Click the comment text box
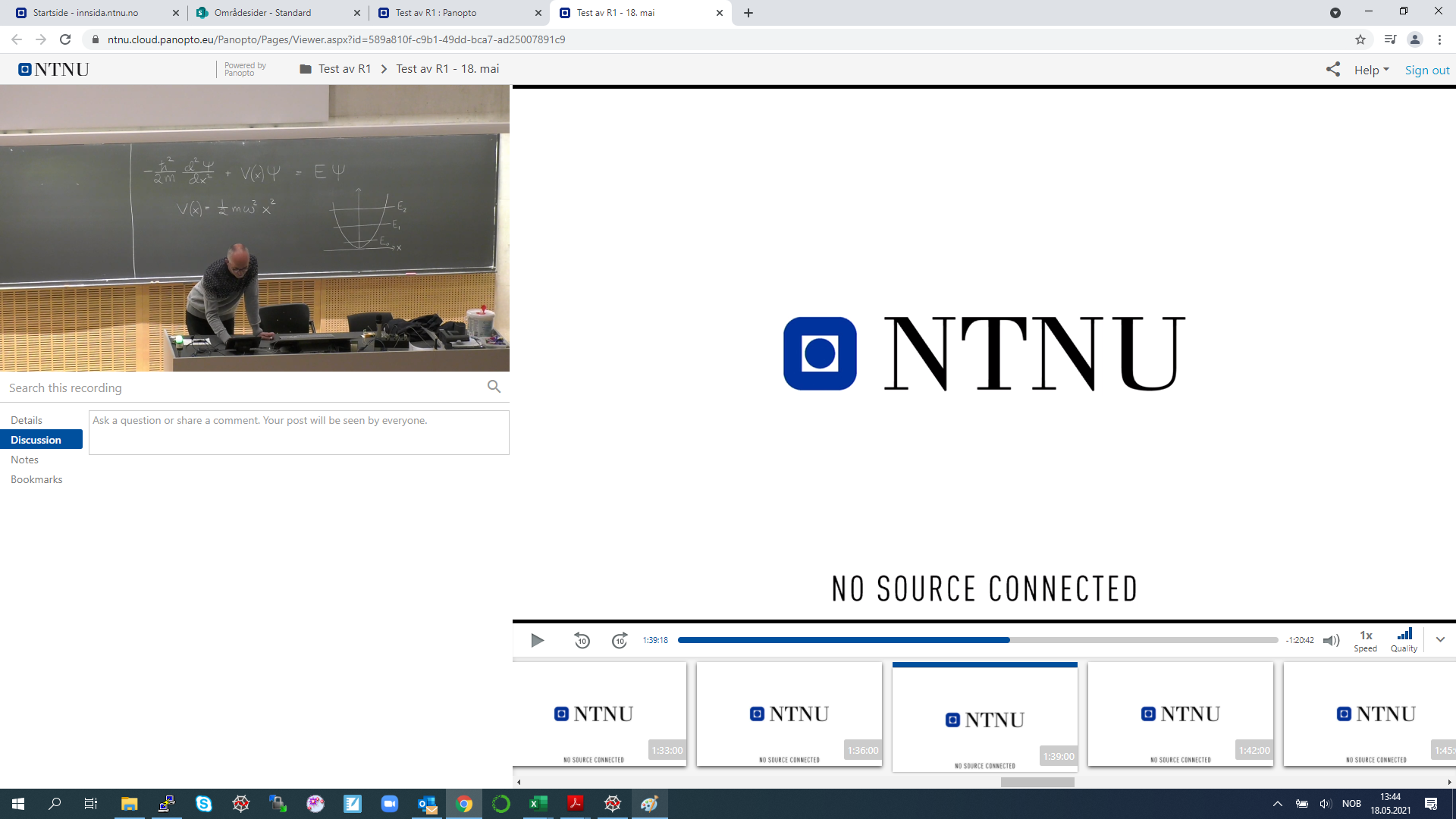The image size is (1456, 819). pyautogui.click(x=299, y=433)
